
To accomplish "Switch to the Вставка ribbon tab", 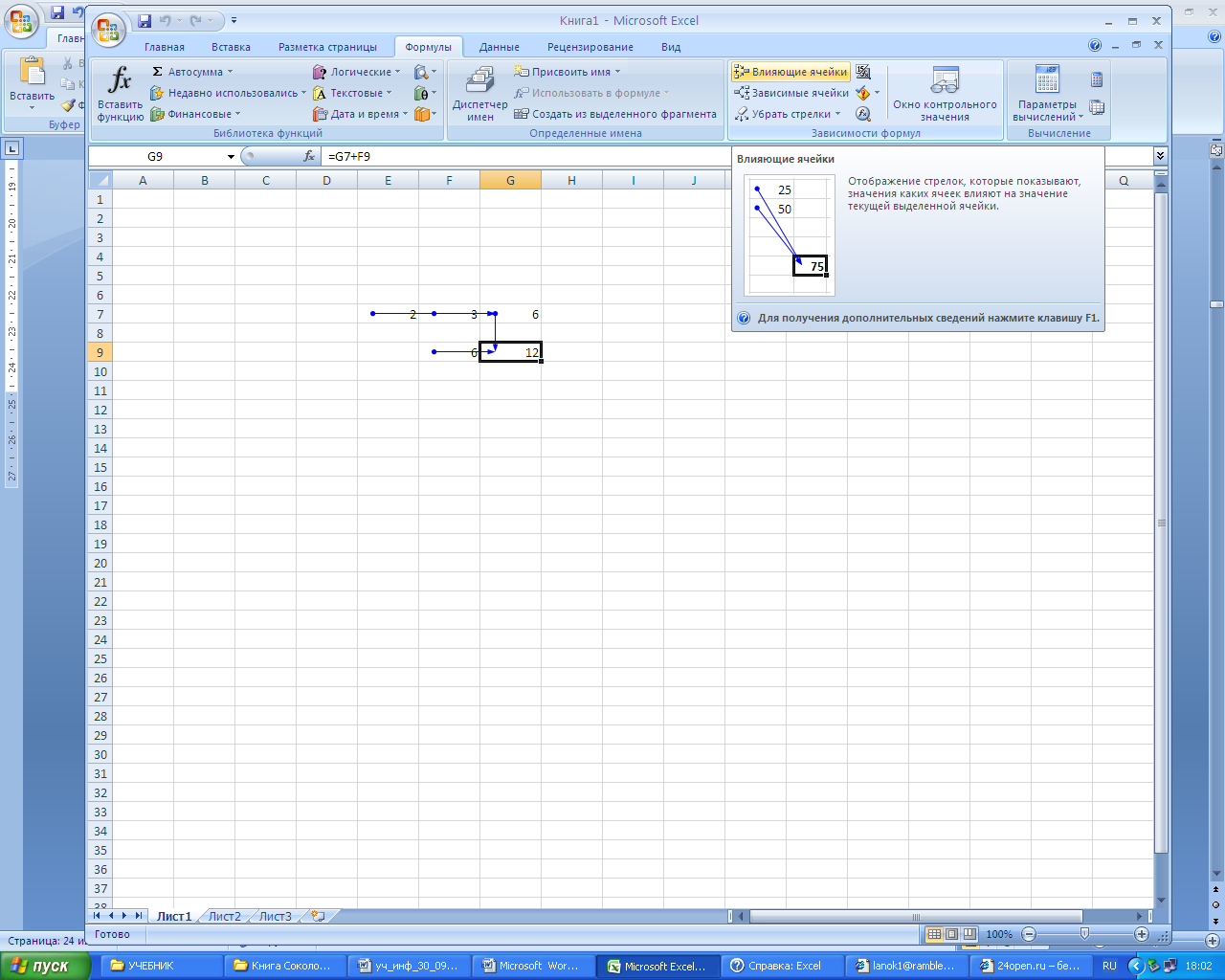I will point(231,47).
